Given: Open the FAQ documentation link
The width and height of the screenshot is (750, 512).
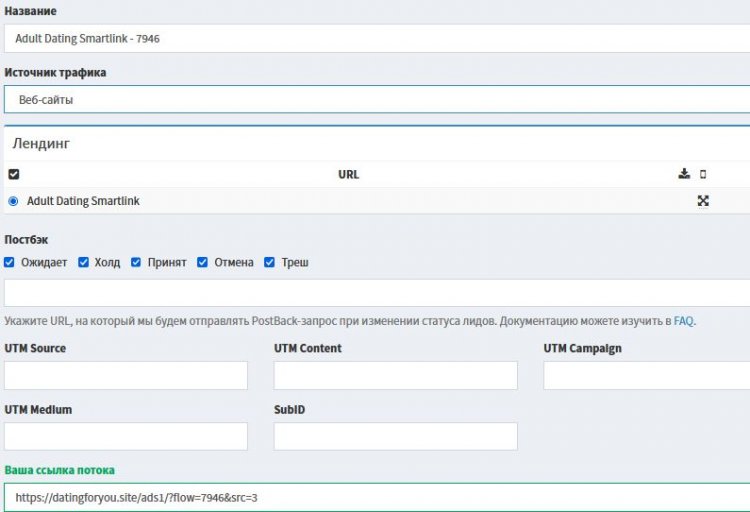Looking at the screenshot, I should tap(683, 321).
